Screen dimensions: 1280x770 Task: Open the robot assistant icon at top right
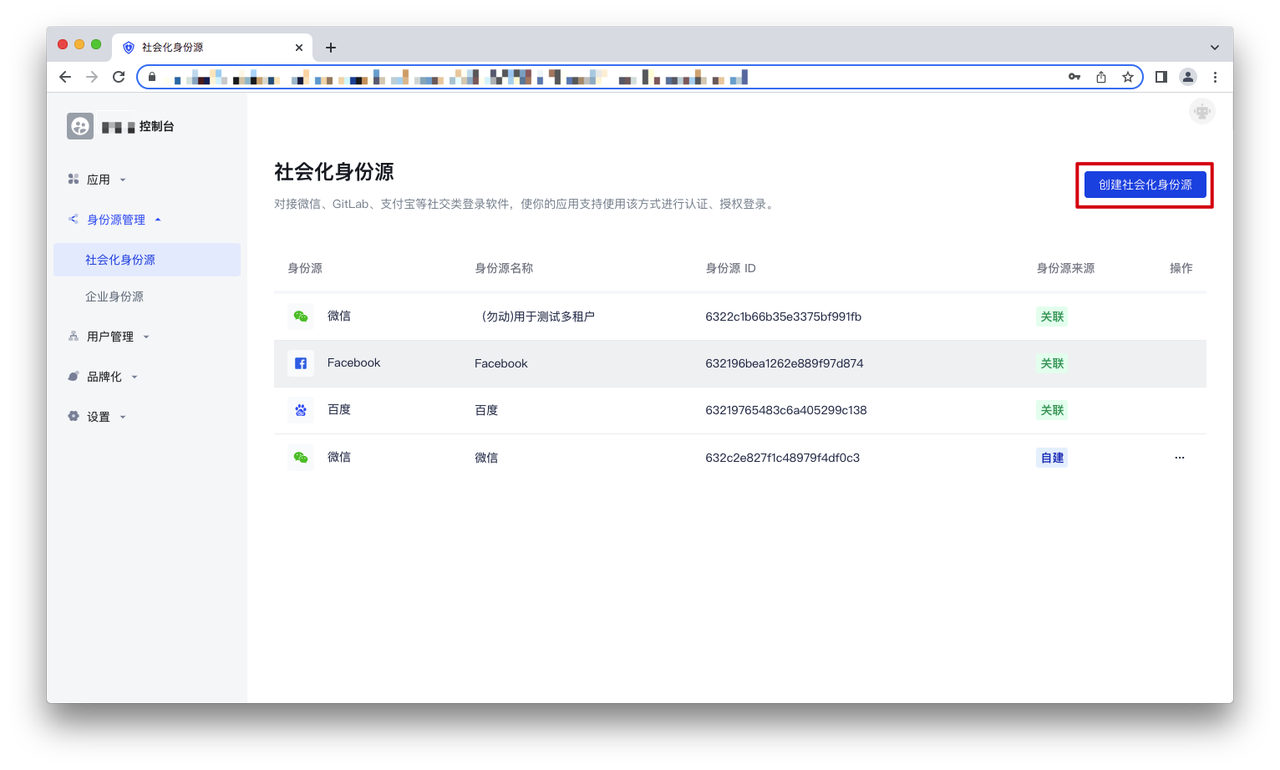pos(1201,112)
